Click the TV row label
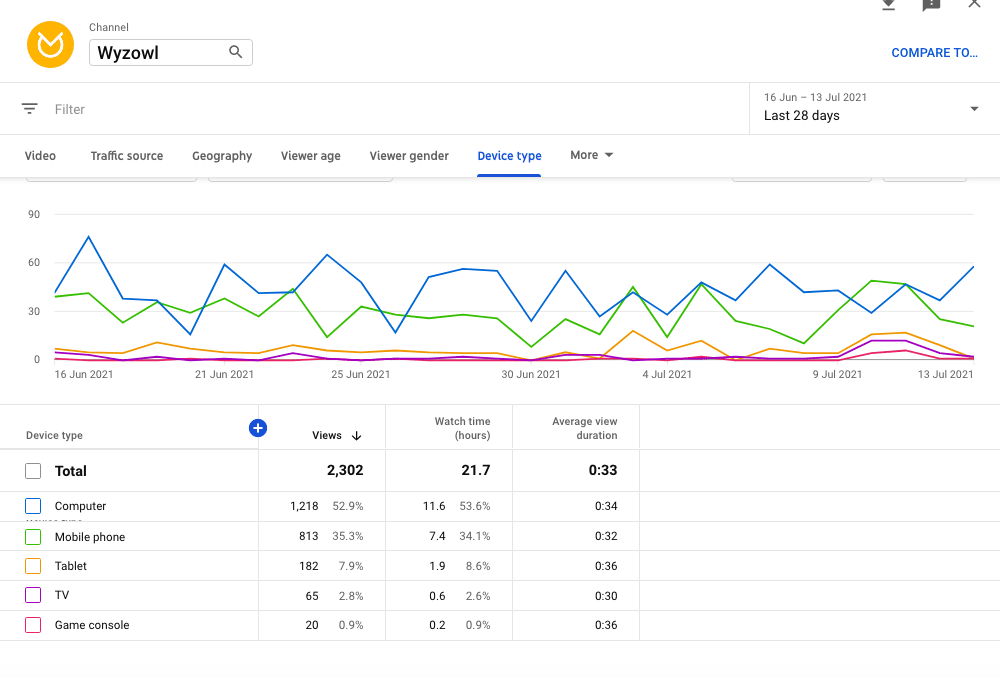The width and height of the screenshot is (1000, 678). (x=62, y=595)
